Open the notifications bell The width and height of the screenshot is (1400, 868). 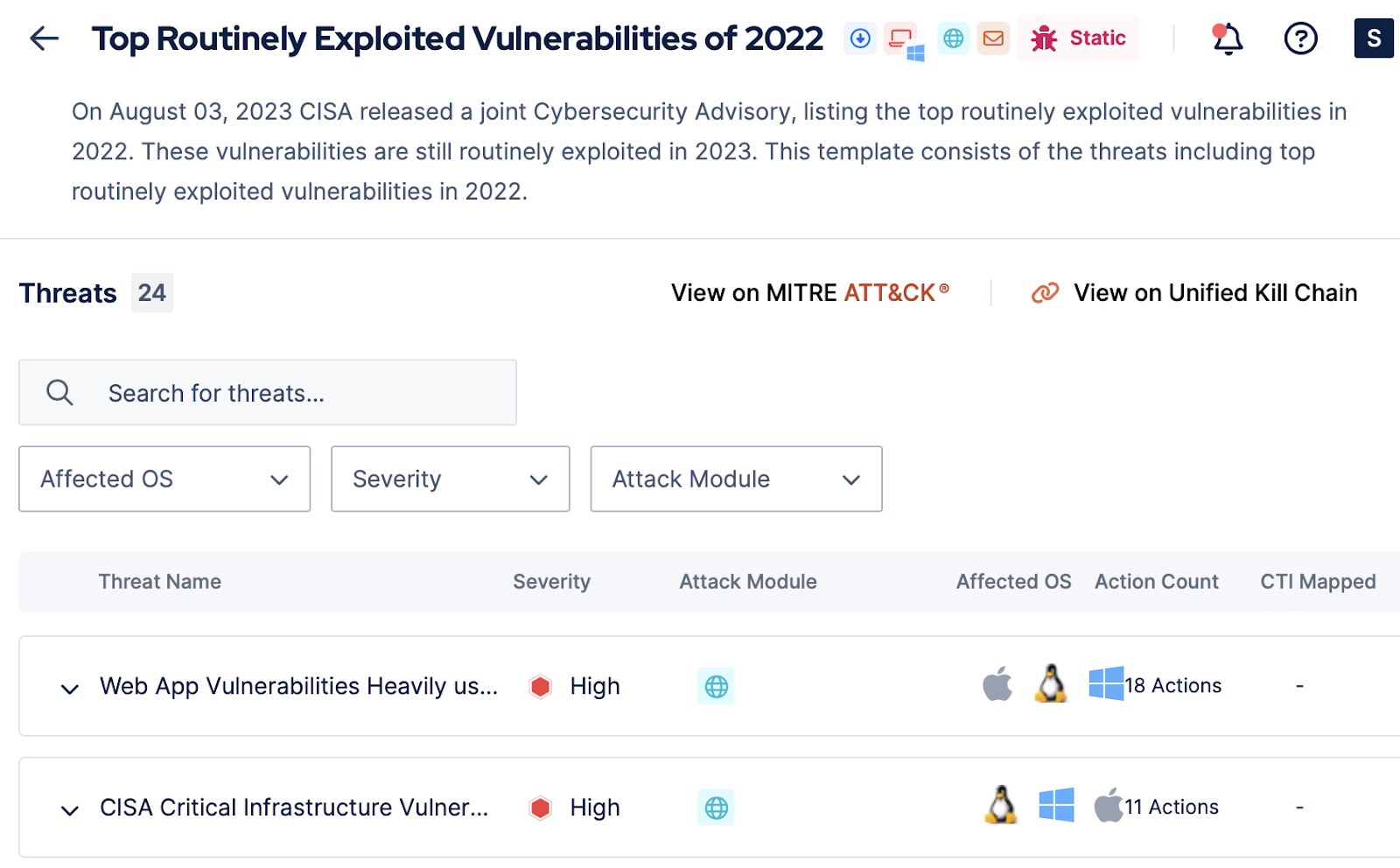pyautogui.click(x=1228, y=38)
